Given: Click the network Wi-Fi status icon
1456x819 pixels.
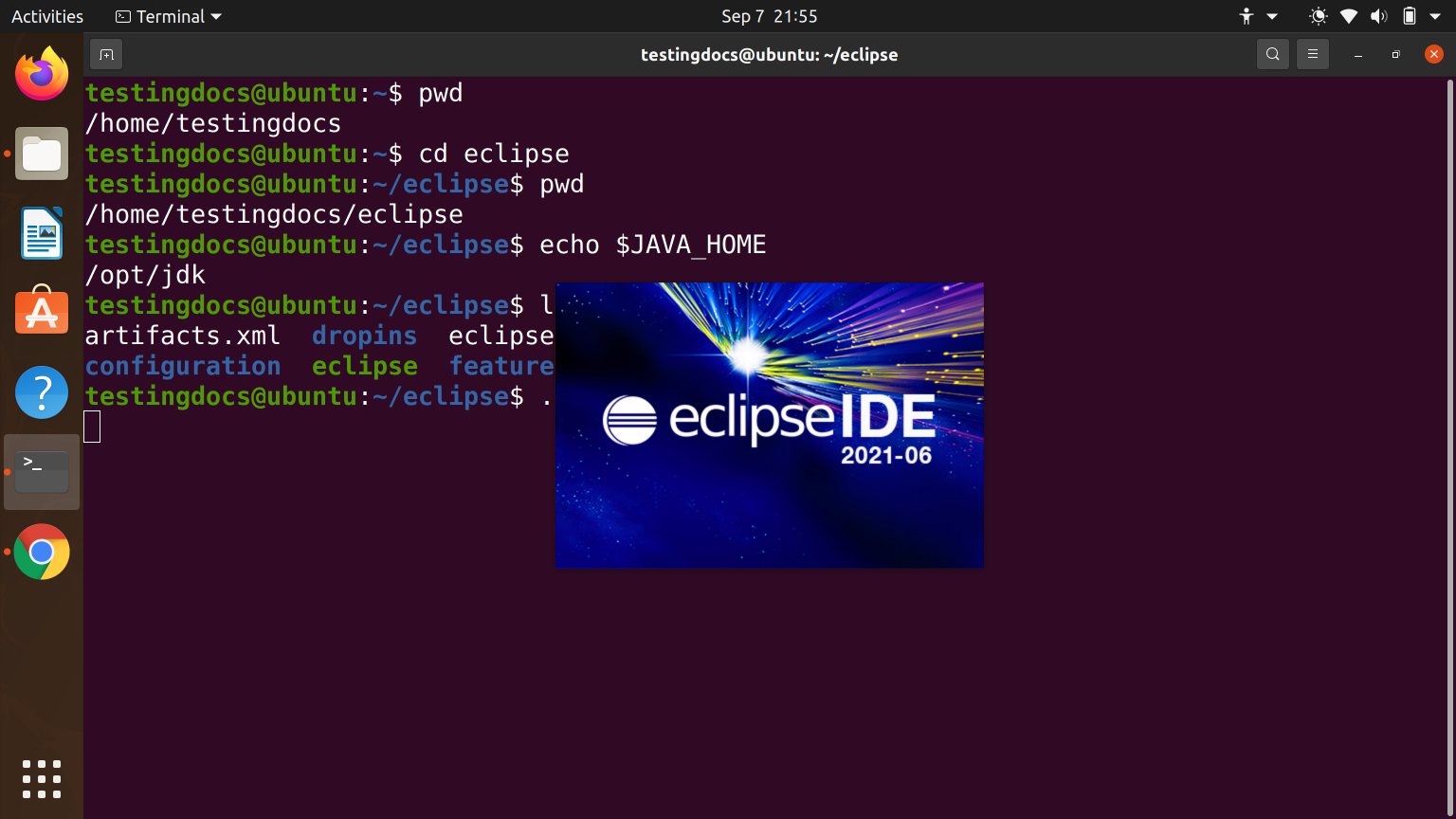Looking at the screenshot, I should [1347, 15].
